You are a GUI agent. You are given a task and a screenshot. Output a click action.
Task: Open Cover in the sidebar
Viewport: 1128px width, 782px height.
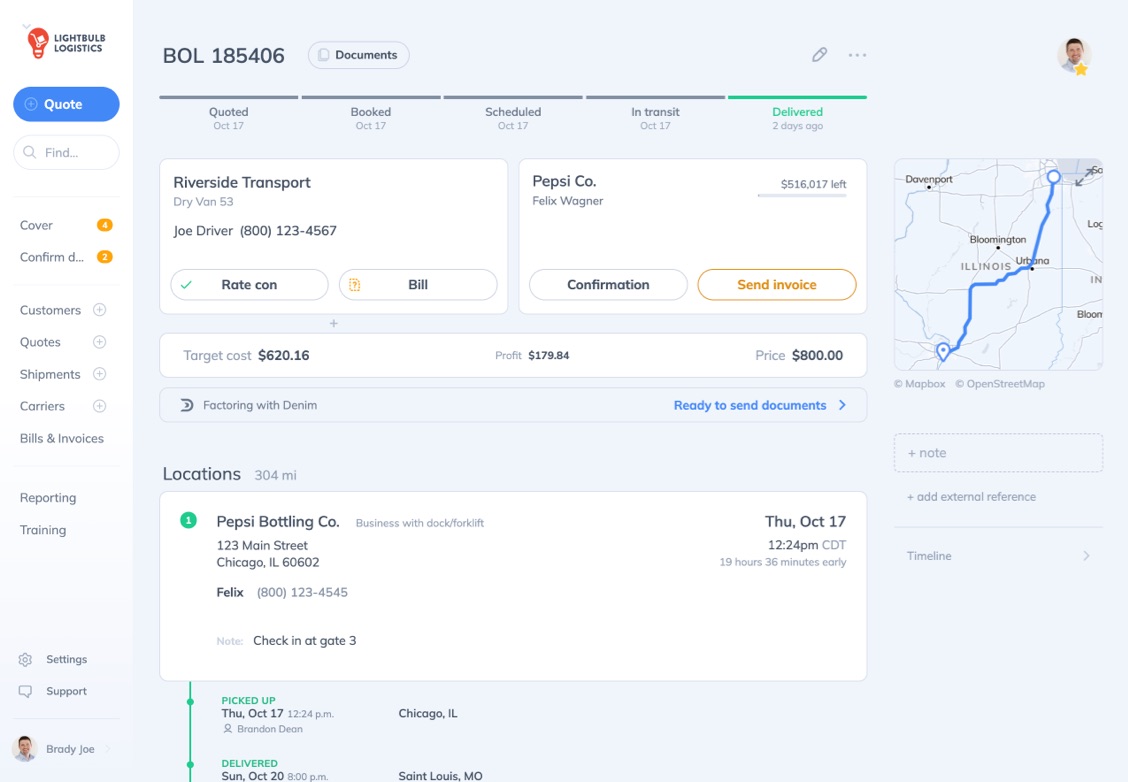coord(36,225)
